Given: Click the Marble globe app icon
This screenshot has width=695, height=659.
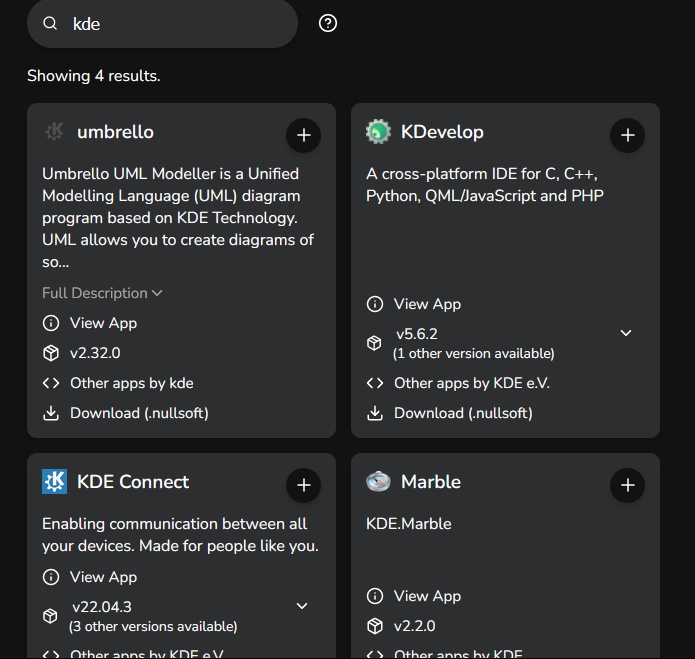Looking at the screenshot, I should [x=378, y=482].
